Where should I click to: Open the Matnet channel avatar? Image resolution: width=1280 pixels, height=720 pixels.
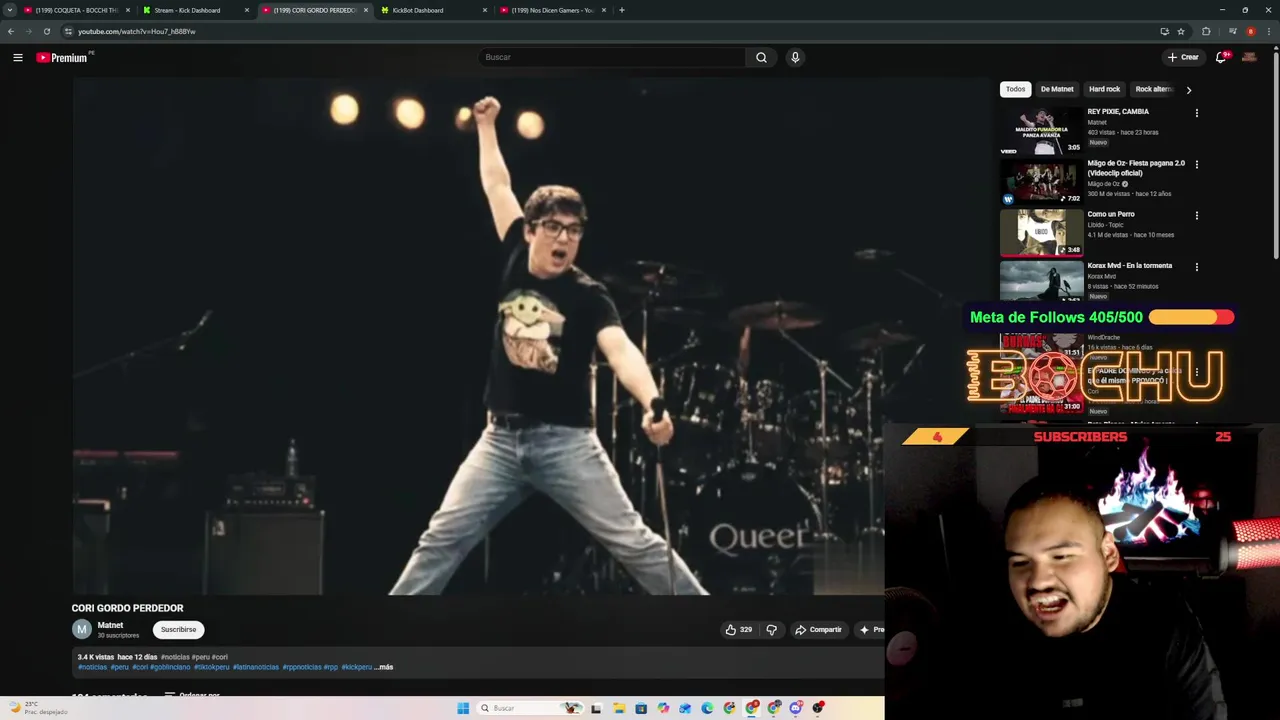82,629
